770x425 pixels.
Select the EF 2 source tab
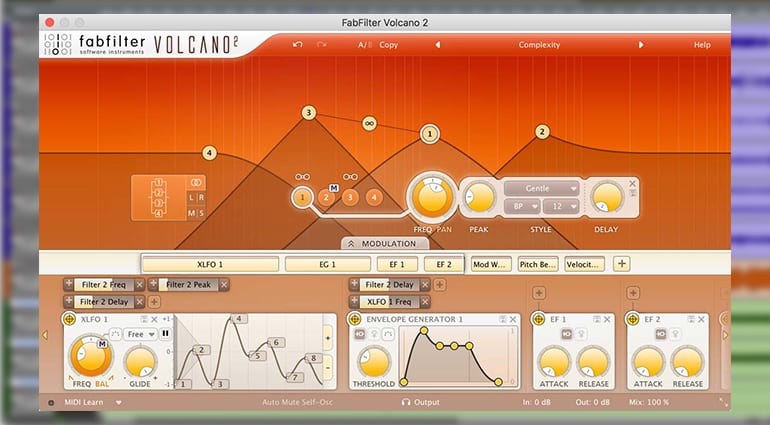(444, 264)
